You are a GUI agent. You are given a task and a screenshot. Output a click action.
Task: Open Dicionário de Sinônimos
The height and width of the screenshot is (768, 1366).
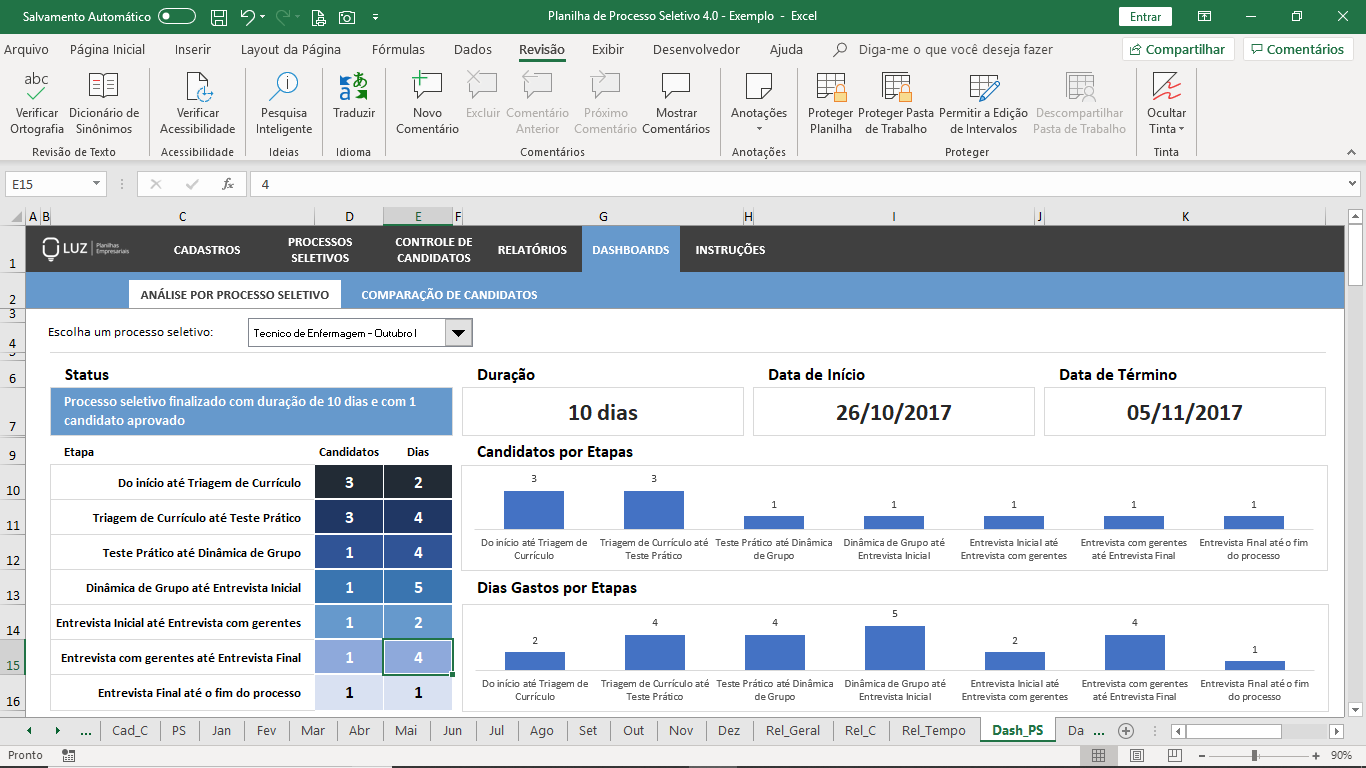(104, 103)
